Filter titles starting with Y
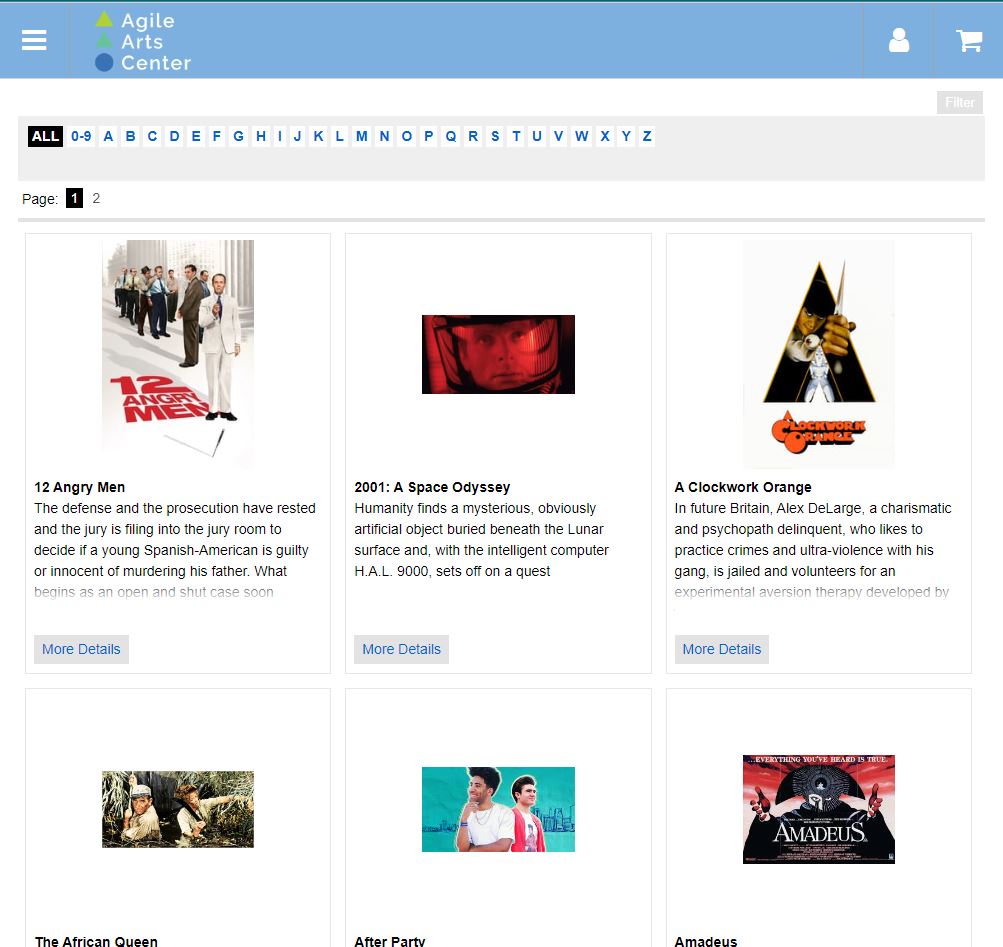 click(x=626, y=136)
